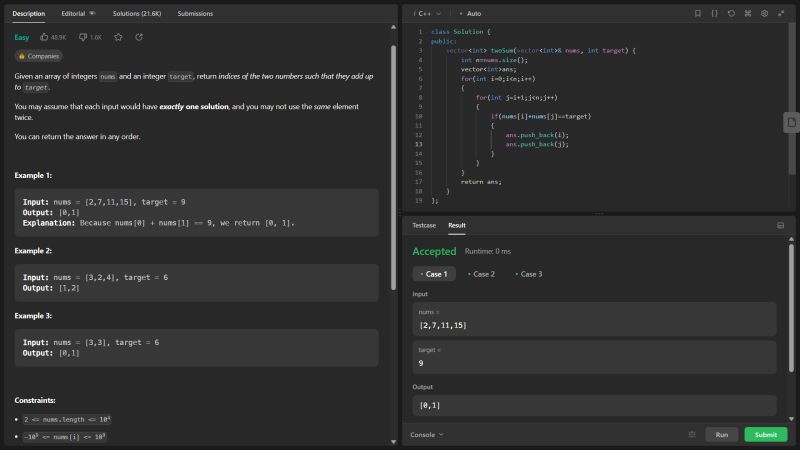Click the debugger icon beside Run

click(691, 434)
